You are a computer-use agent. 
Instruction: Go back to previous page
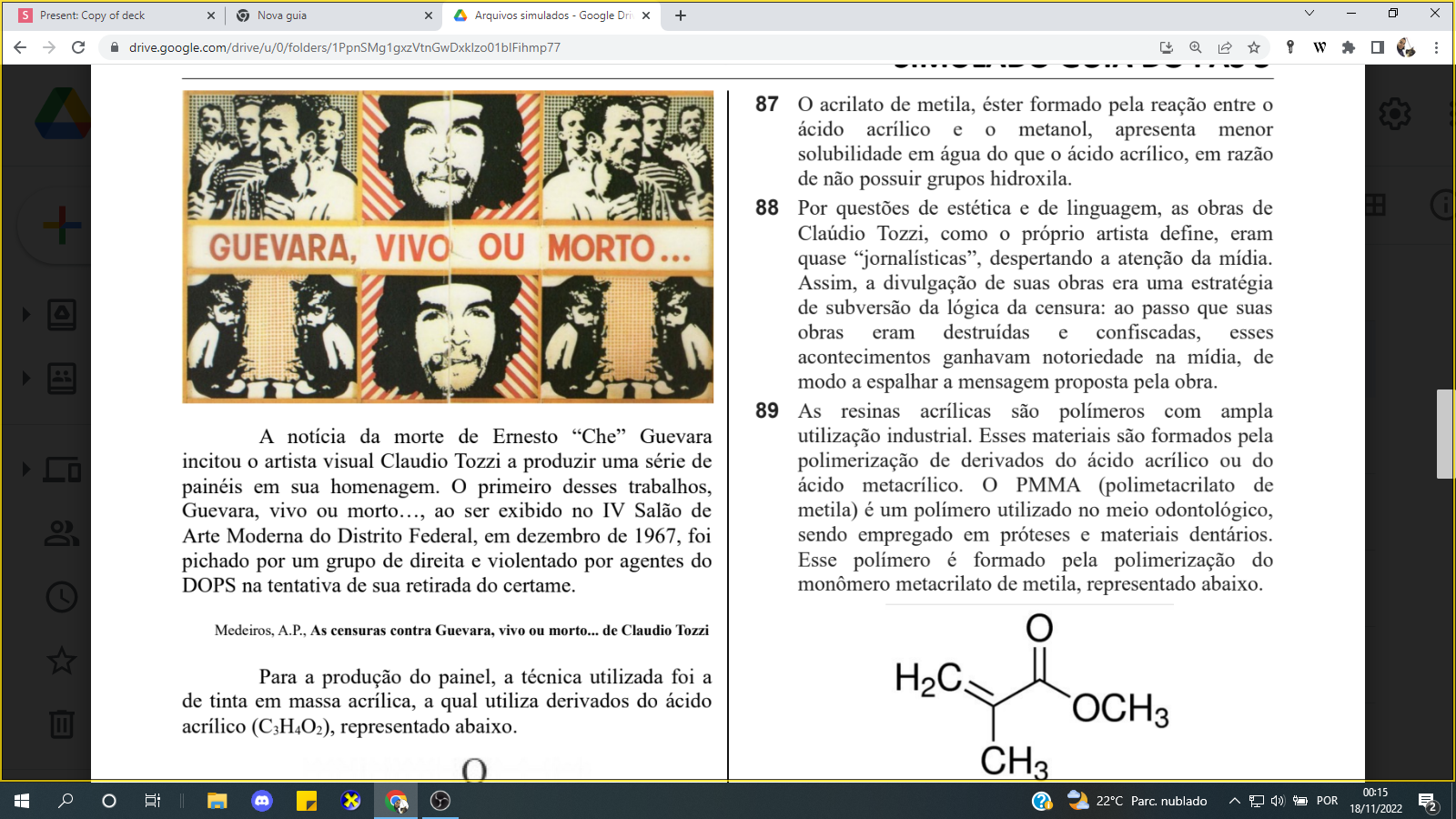tap(20, 47)
